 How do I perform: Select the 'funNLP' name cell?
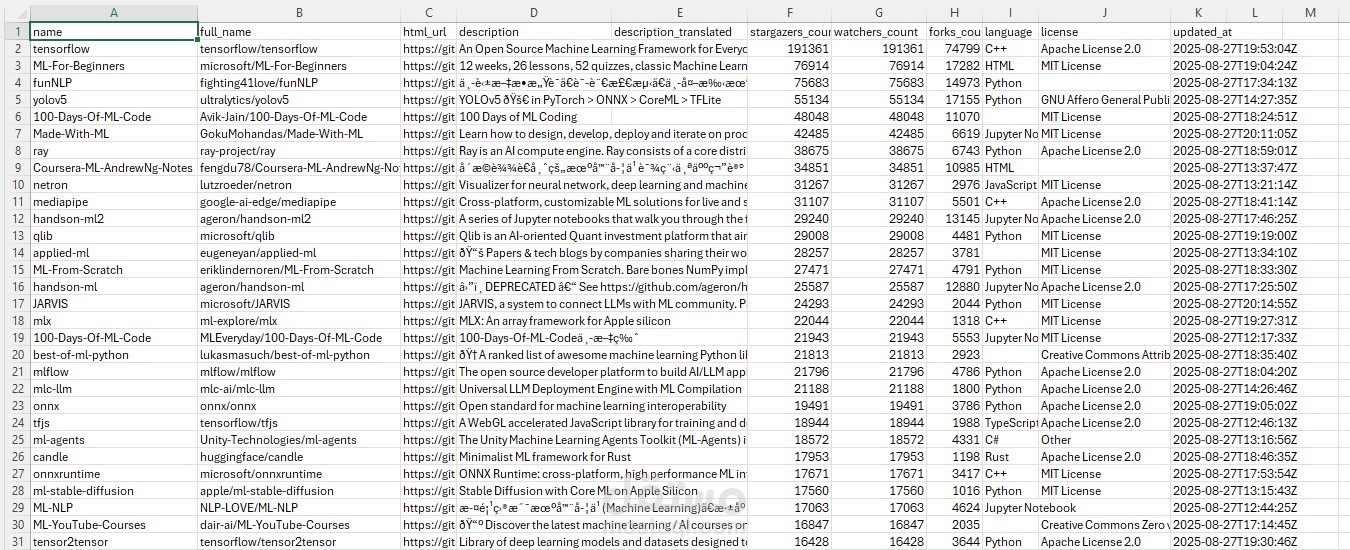(x=114, y=83)
